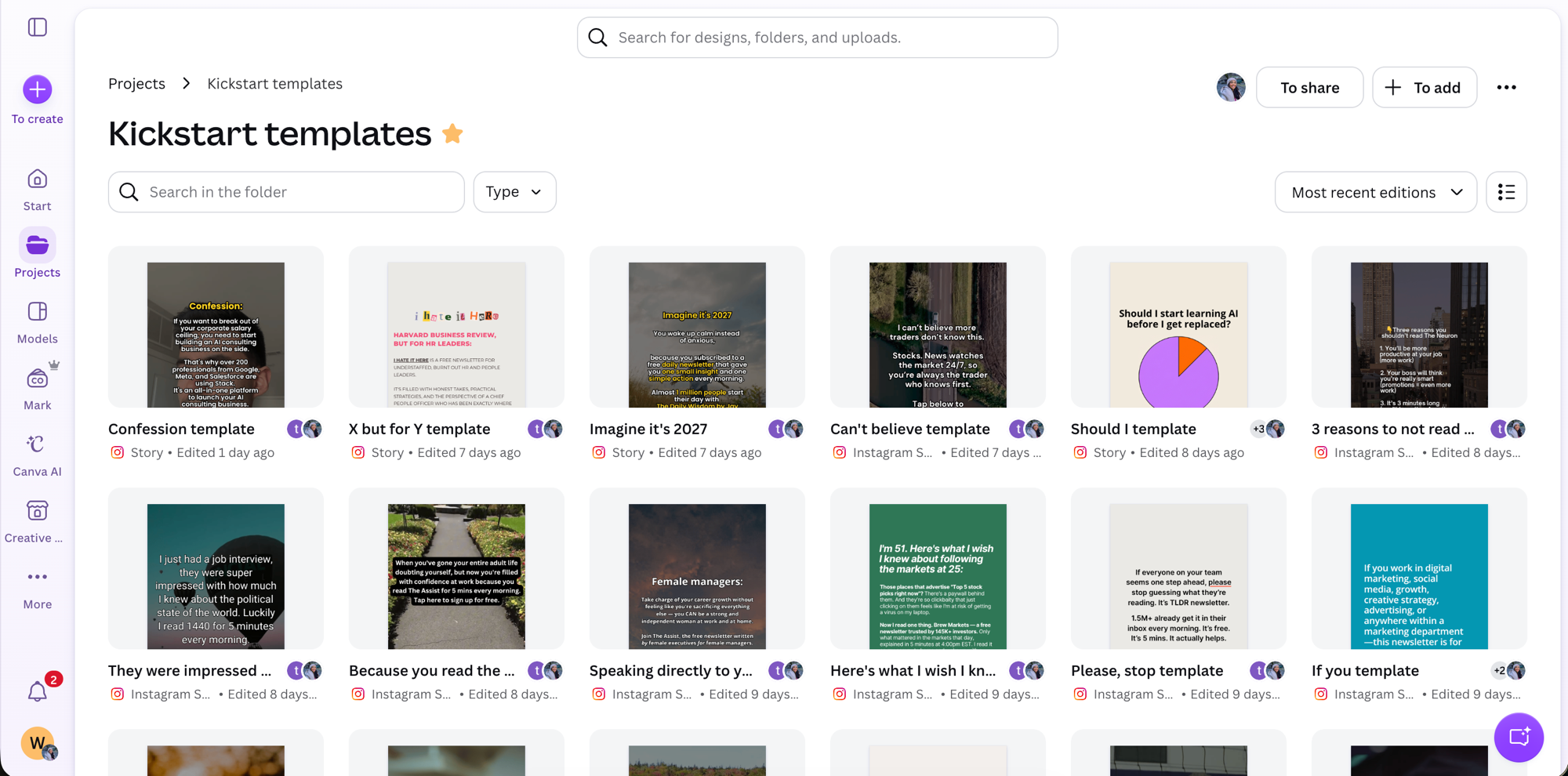The image size is (1568, 776).
Task: Click the +2 collaborators badge on If you template
Action: point(1499,670)
